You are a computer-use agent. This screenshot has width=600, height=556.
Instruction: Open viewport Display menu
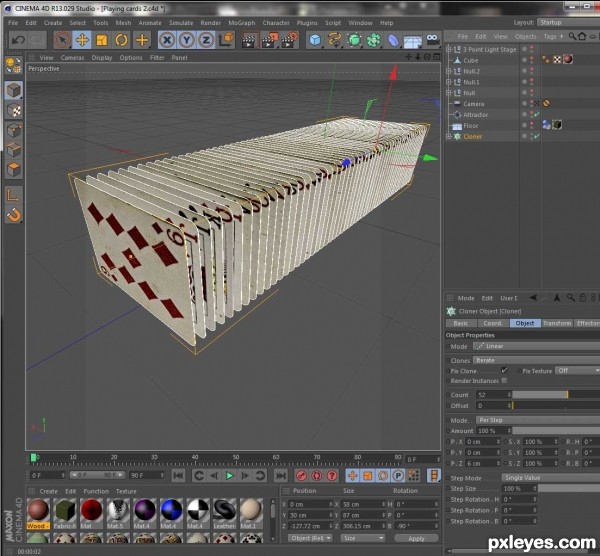[x=102, y=58]
